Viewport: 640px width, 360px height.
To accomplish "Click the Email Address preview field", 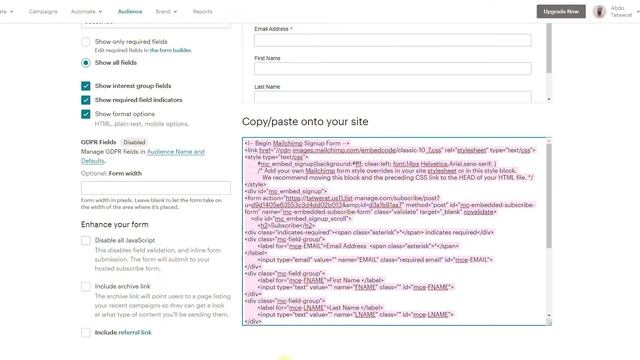I will tap(393, 40).
